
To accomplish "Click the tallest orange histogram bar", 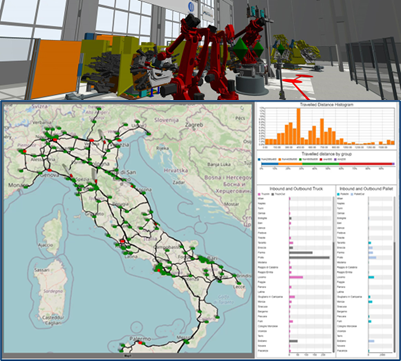I will [299, 126].
